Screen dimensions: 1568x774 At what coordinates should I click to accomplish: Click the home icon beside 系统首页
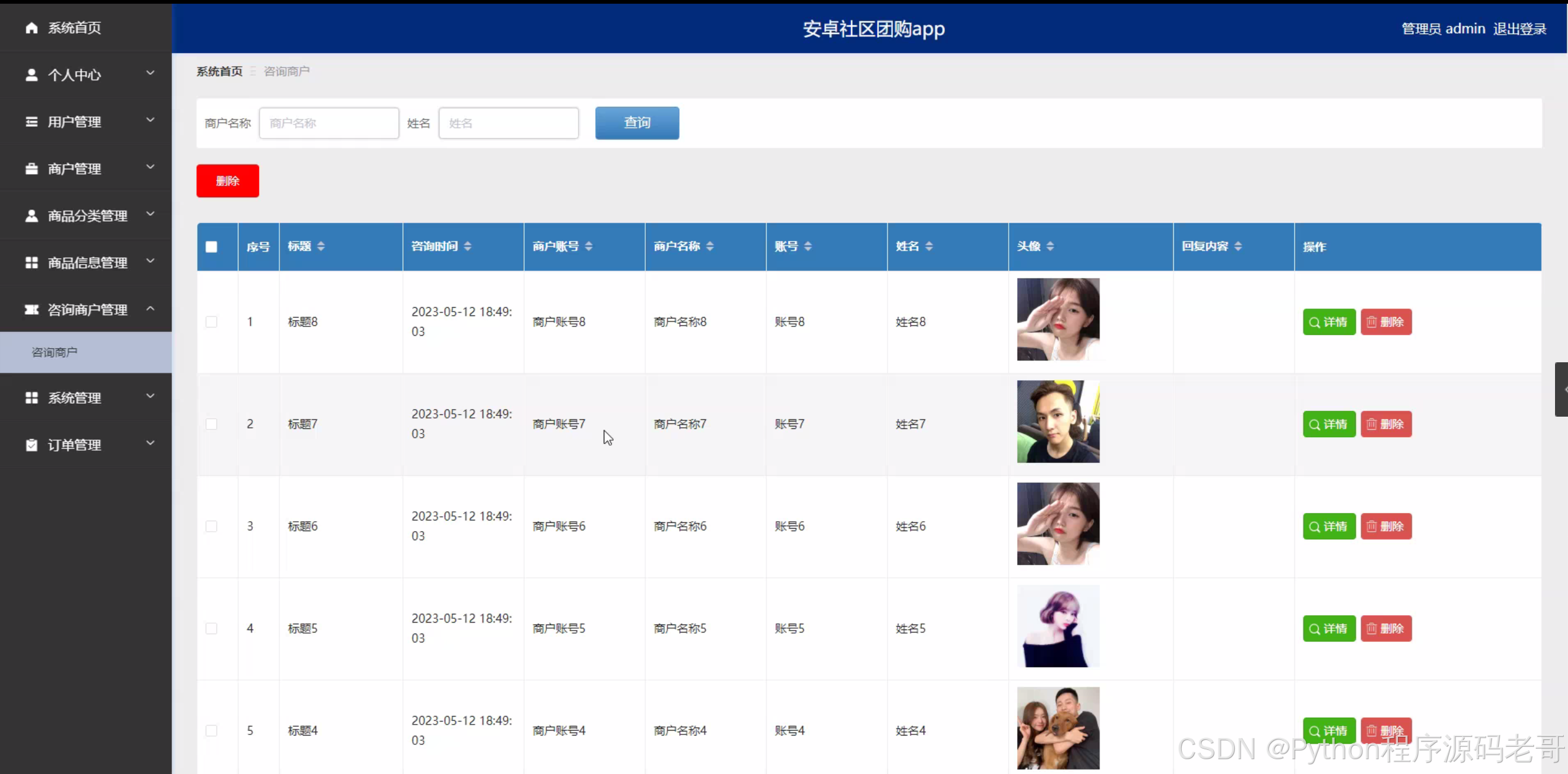[32, 28]
